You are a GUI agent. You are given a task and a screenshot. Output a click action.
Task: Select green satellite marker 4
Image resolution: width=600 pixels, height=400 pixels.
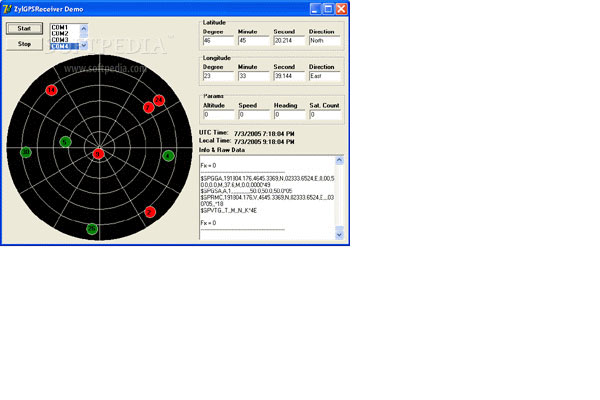point(168,155)
